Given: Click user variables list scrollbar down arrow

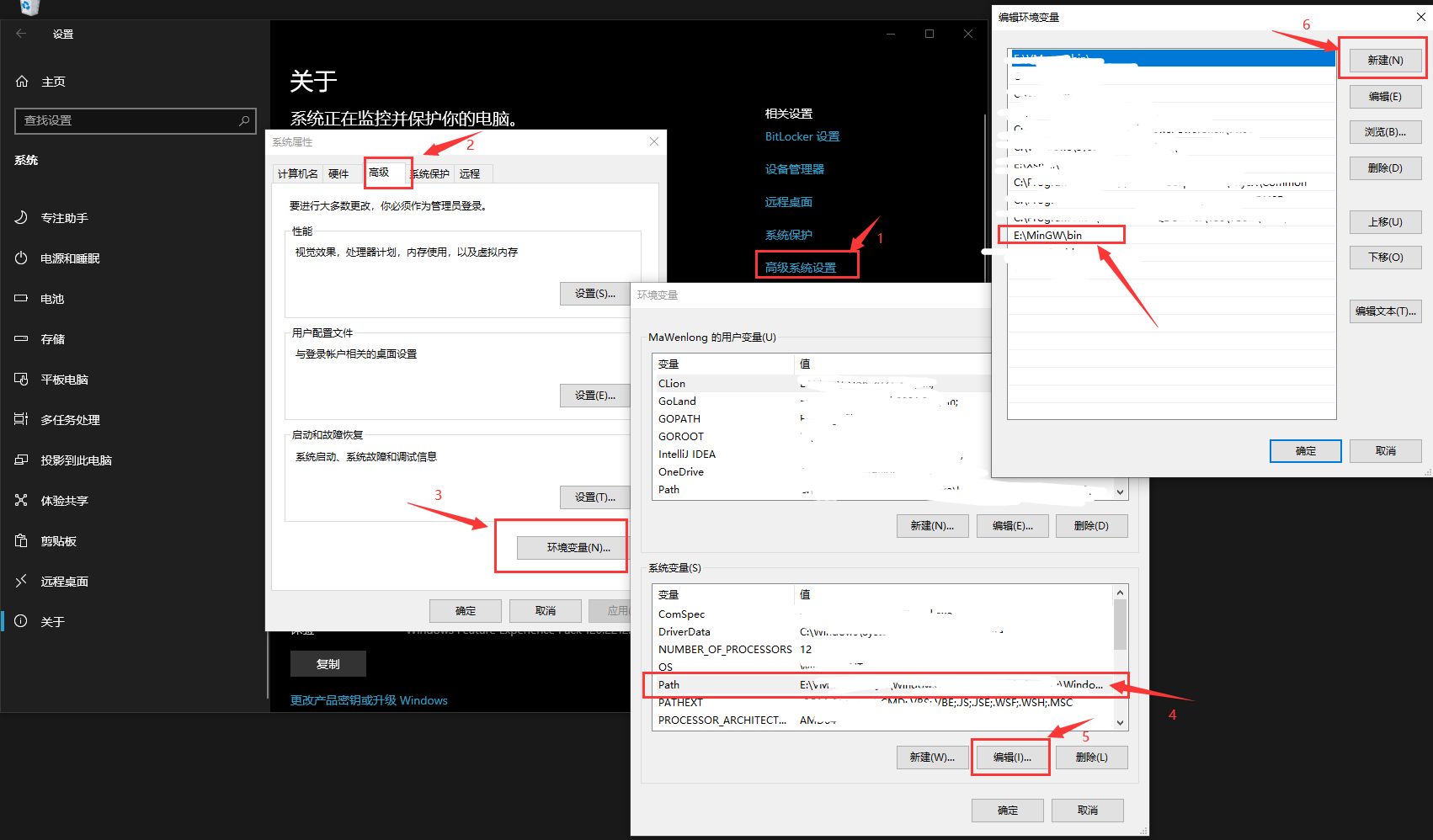Looking at the screenshot, I should pos(1120,492).
